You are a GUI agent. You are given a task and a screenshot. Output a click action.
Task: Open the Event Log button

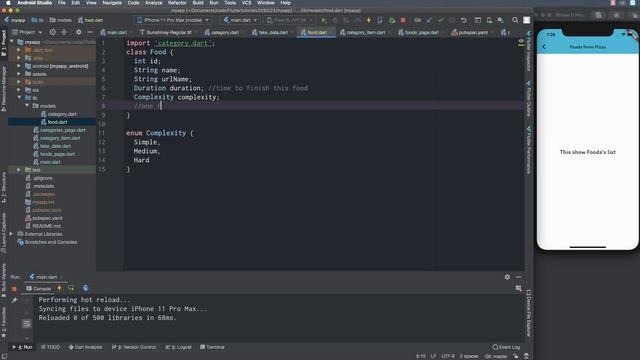[506, 347]
